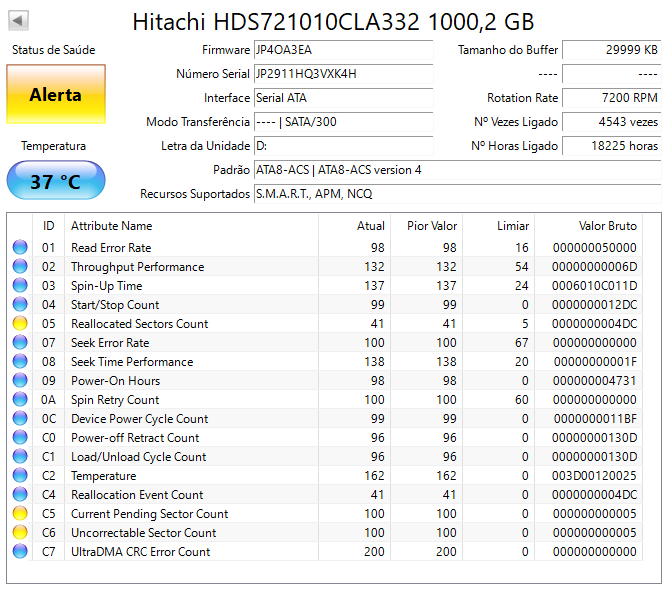Click the Interface field showing Serial ATA
The image size is (668, 590).
[343, 98]
